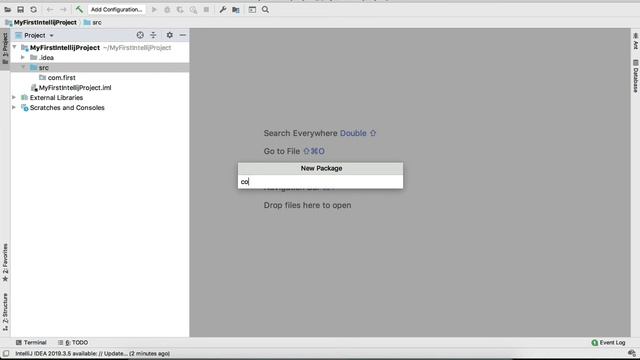The height and width of the screenshot is (360, 640).
Task: Open the Add Configuration selector
Action: point(116,9)
